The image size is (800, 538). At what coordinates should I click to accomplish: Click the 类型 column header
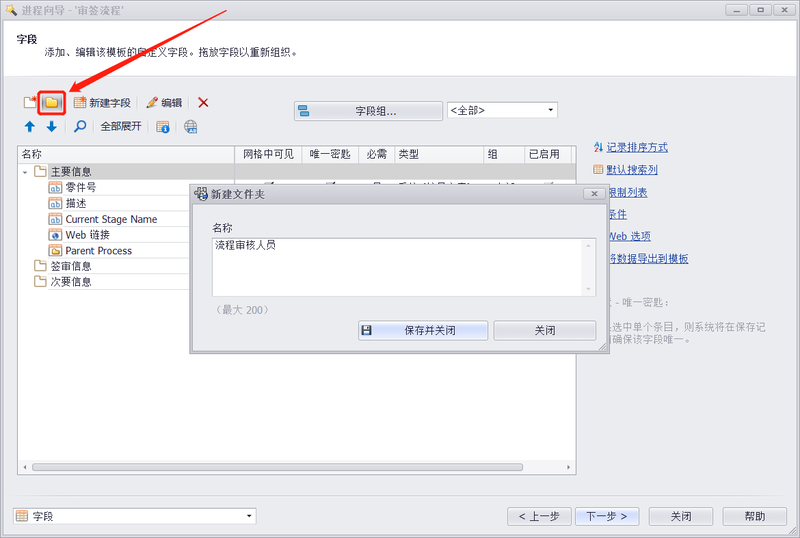pyautogui.click(x=439, y=154)
